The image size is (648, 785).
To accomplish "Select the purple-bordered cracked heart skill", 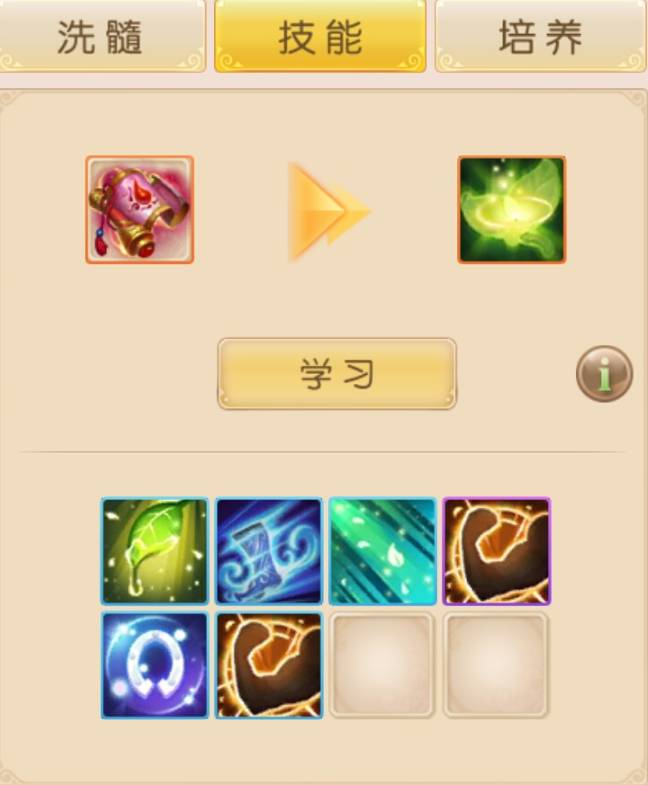I will click(497, 551).
